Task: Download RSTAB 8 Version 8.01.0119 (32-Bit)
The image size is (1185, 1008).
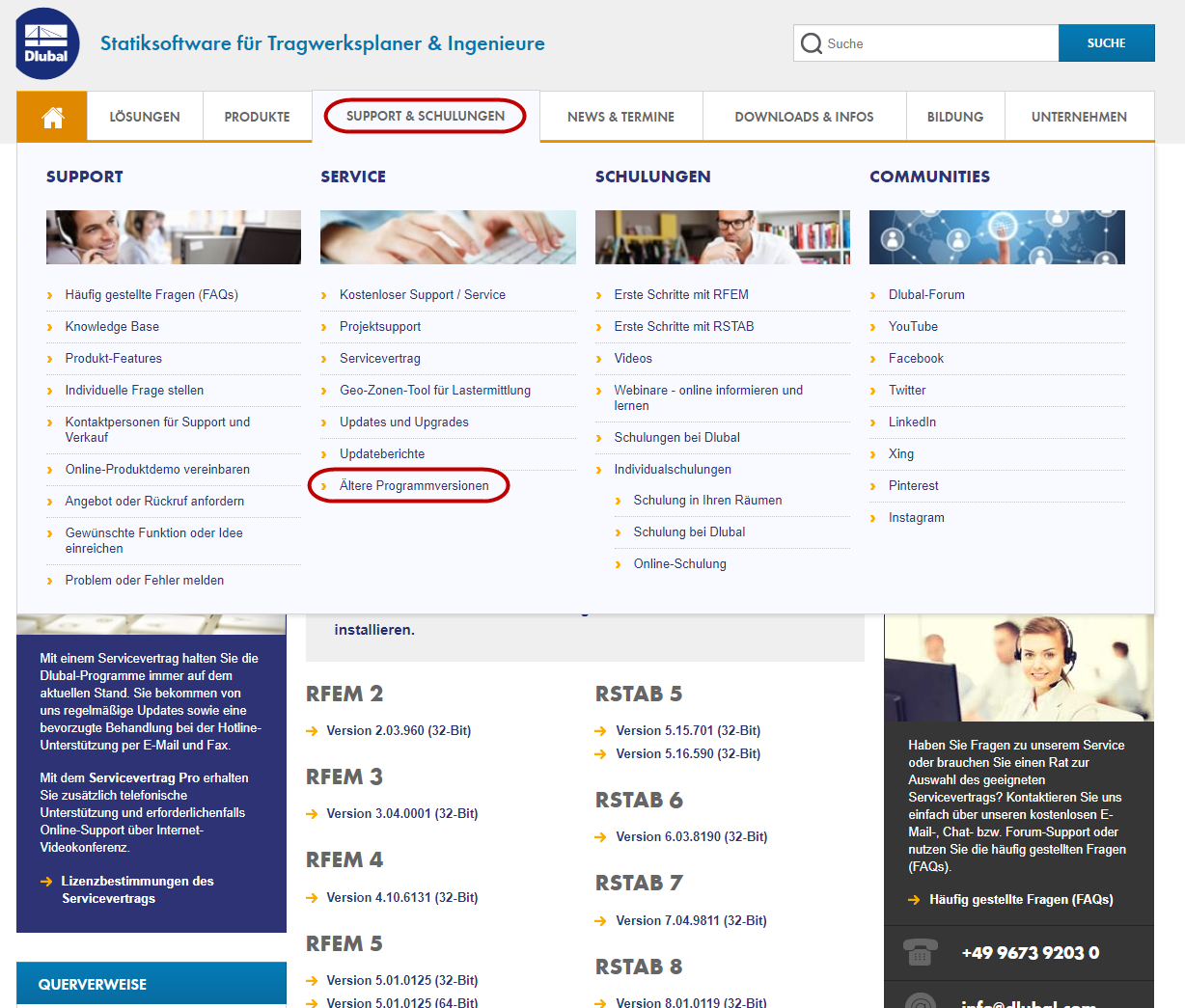Action: [690, 1002]
